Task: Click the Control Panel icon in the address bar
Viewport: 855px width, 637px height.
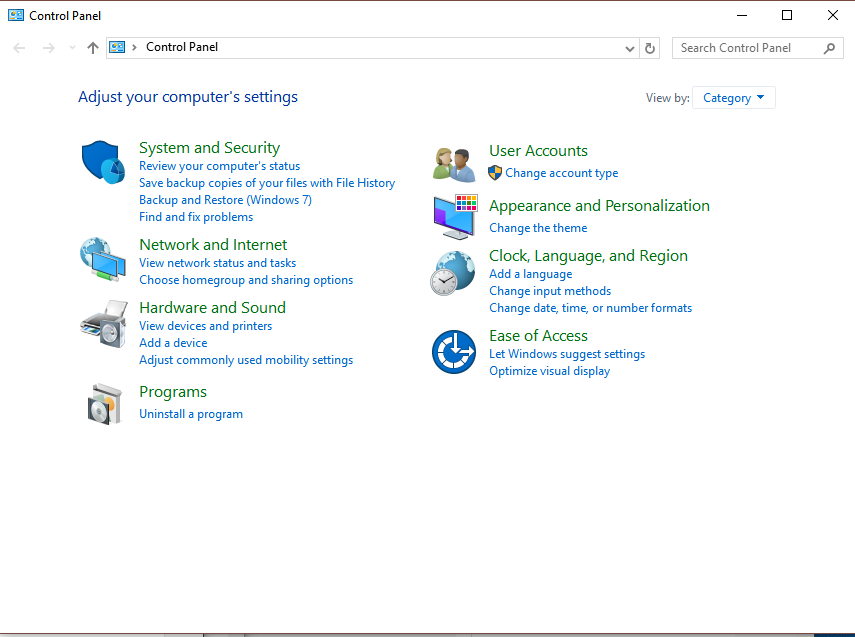Action: click(117, 47)
